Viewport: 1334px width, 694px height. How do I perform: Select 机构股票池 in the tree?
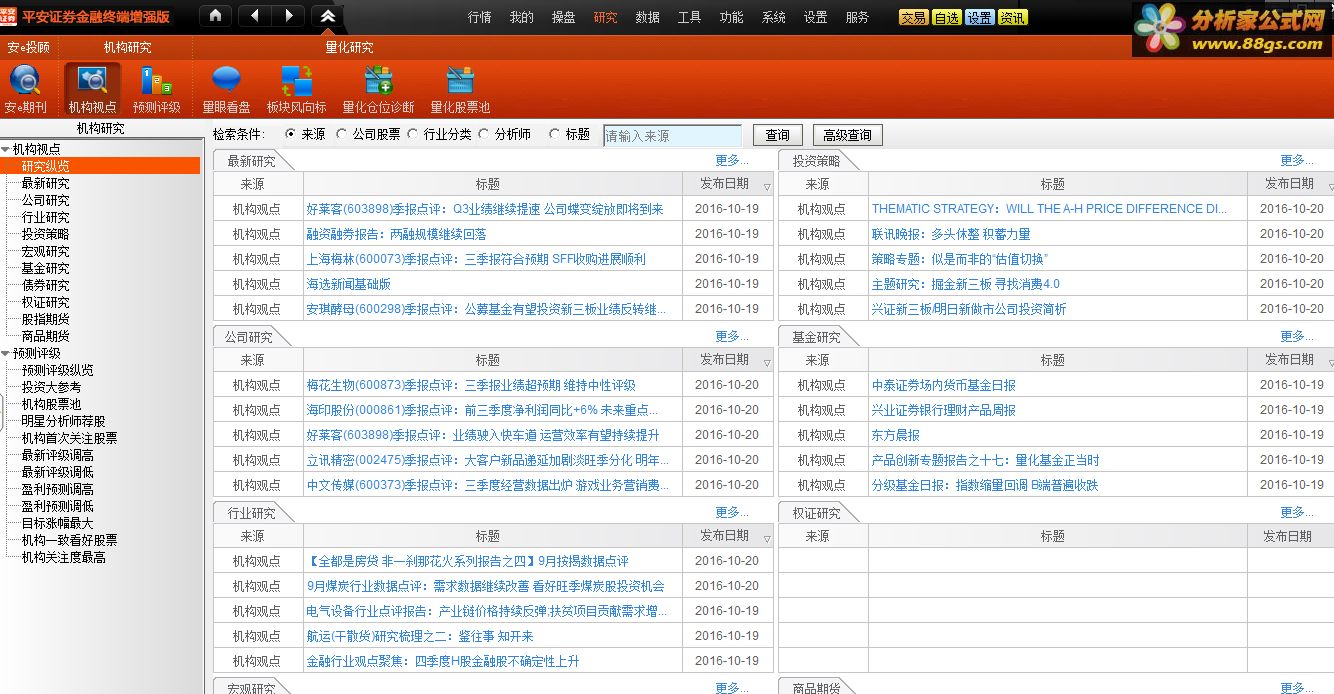point(52,404)
